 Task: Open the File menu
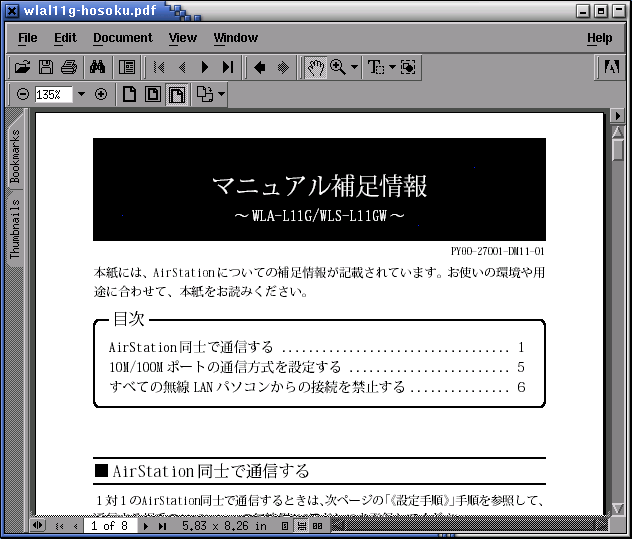click(x=27, y=38)
